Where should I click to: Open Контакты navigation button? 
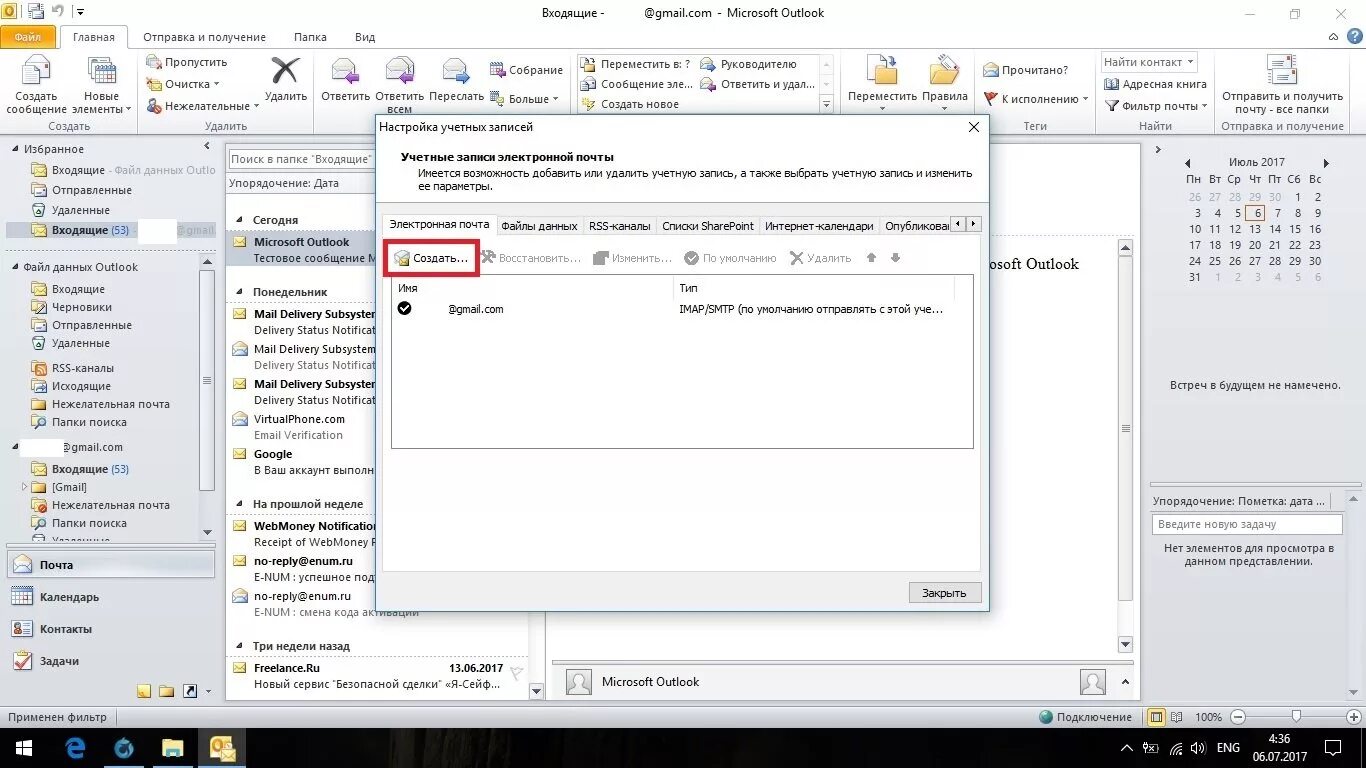(110, 629)
